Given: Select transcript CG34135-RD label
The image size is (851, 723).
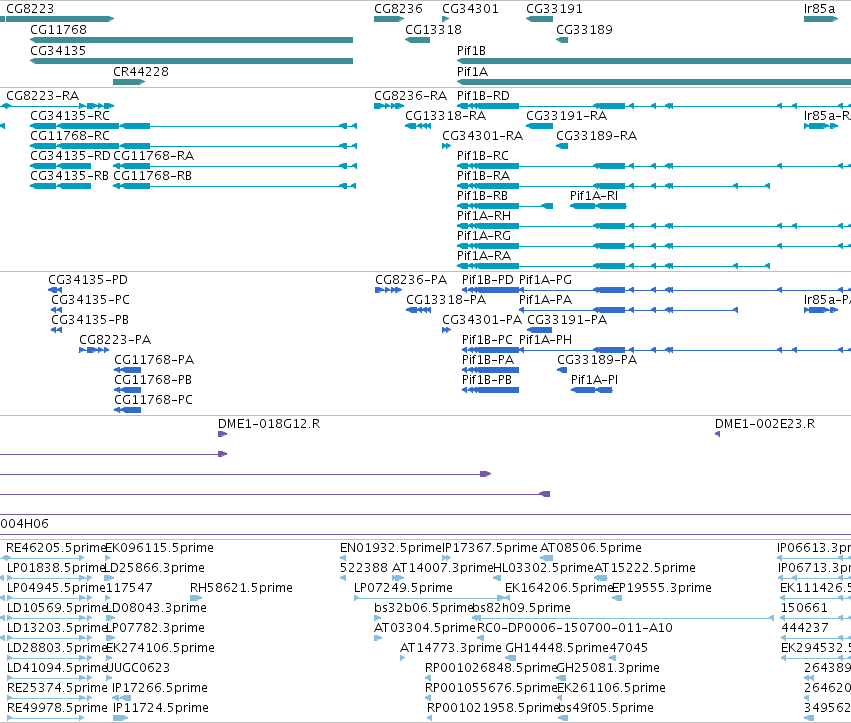Looking at the screenshot, I should (x=70, y=156).
